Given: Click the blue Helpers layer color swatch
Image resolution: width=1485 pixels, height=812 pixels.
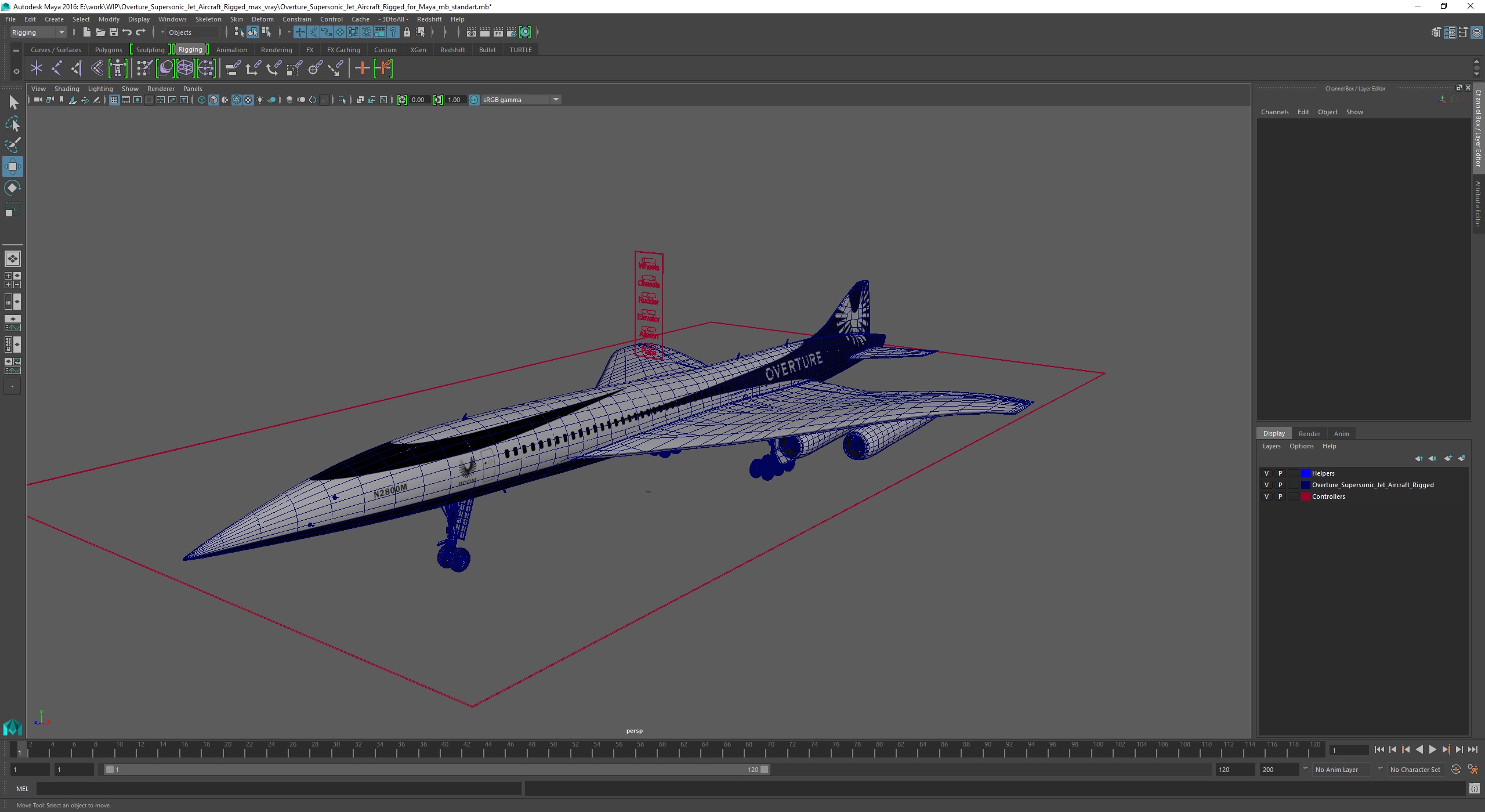Looking at the screenshot, I should click(1306, 473).
